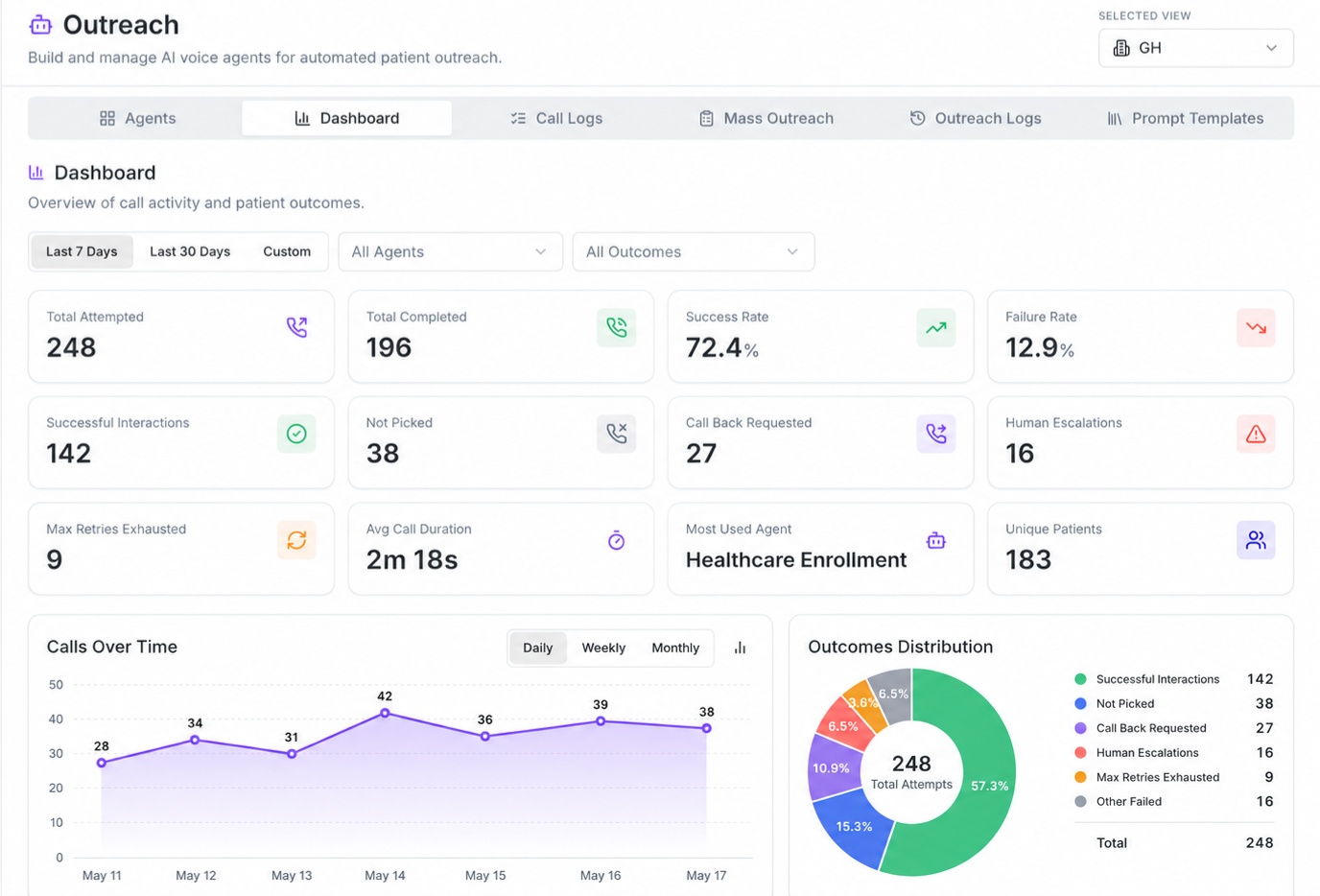The width and height of the screenshot is (1320, 896).
Task: Click the Avg Call Duration stopwatch icon
Action: [616, 541]
